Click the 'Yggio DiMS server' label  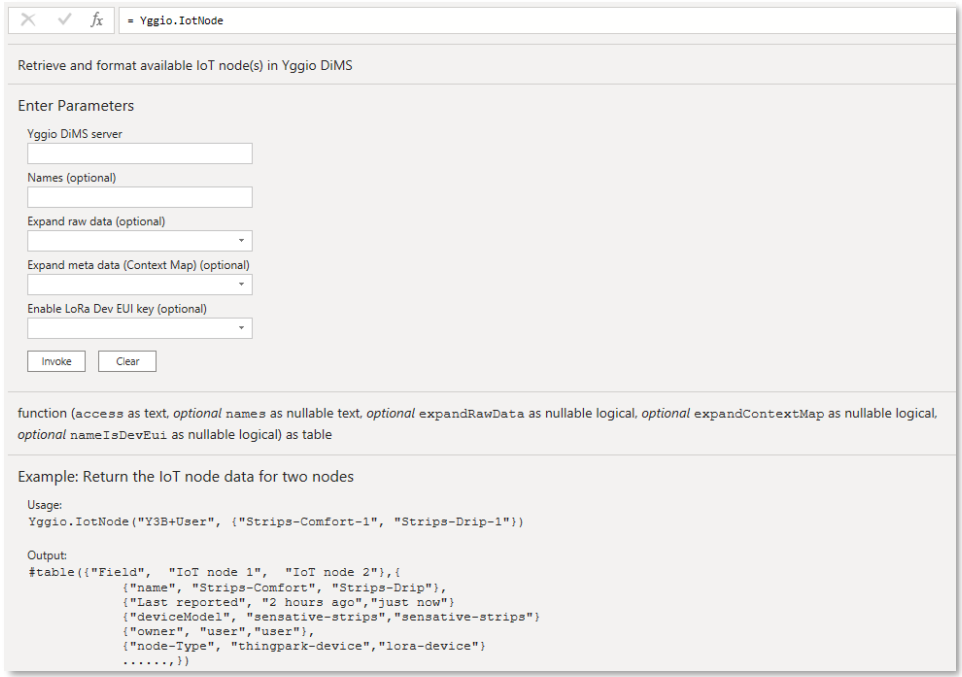click(74, 134)
